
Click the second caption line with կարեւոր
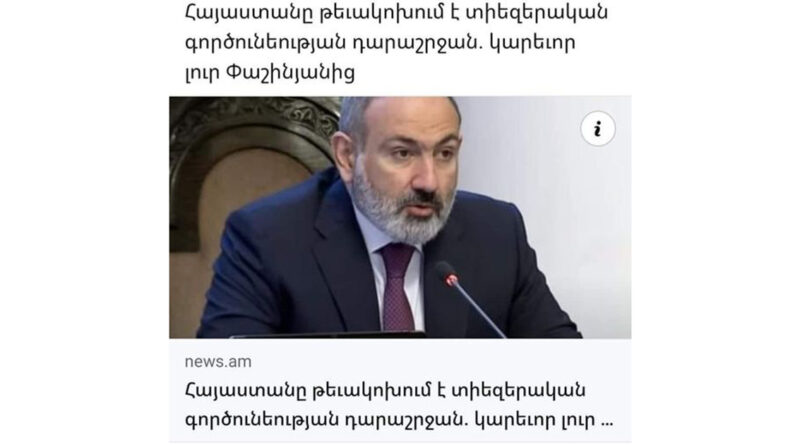(380, 43)
